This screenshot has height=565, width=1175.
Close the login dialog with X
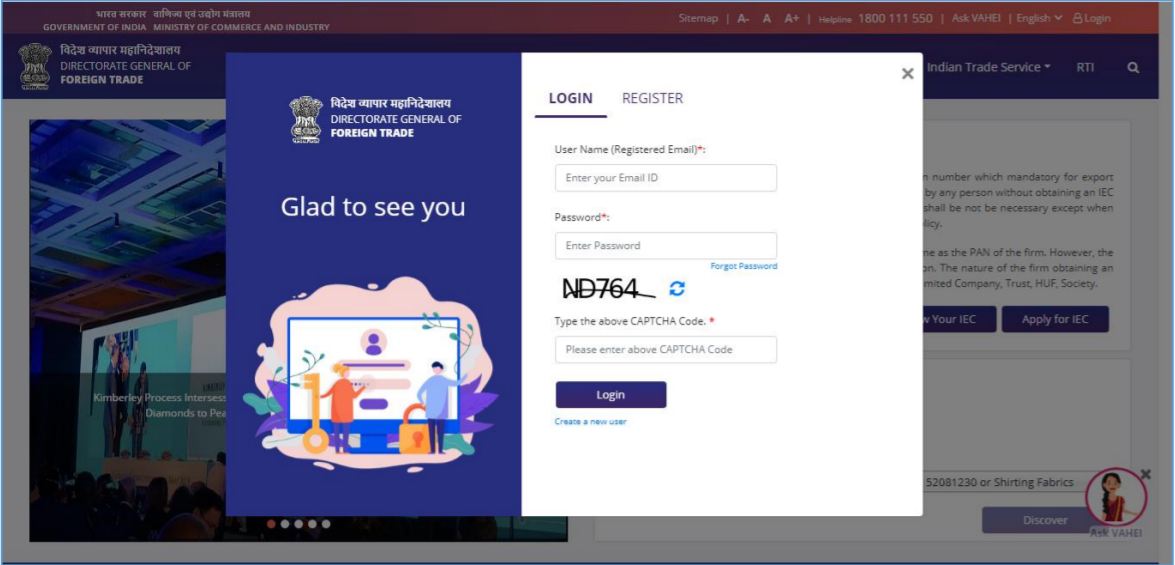pyautogui.click(x=907, y=73)
